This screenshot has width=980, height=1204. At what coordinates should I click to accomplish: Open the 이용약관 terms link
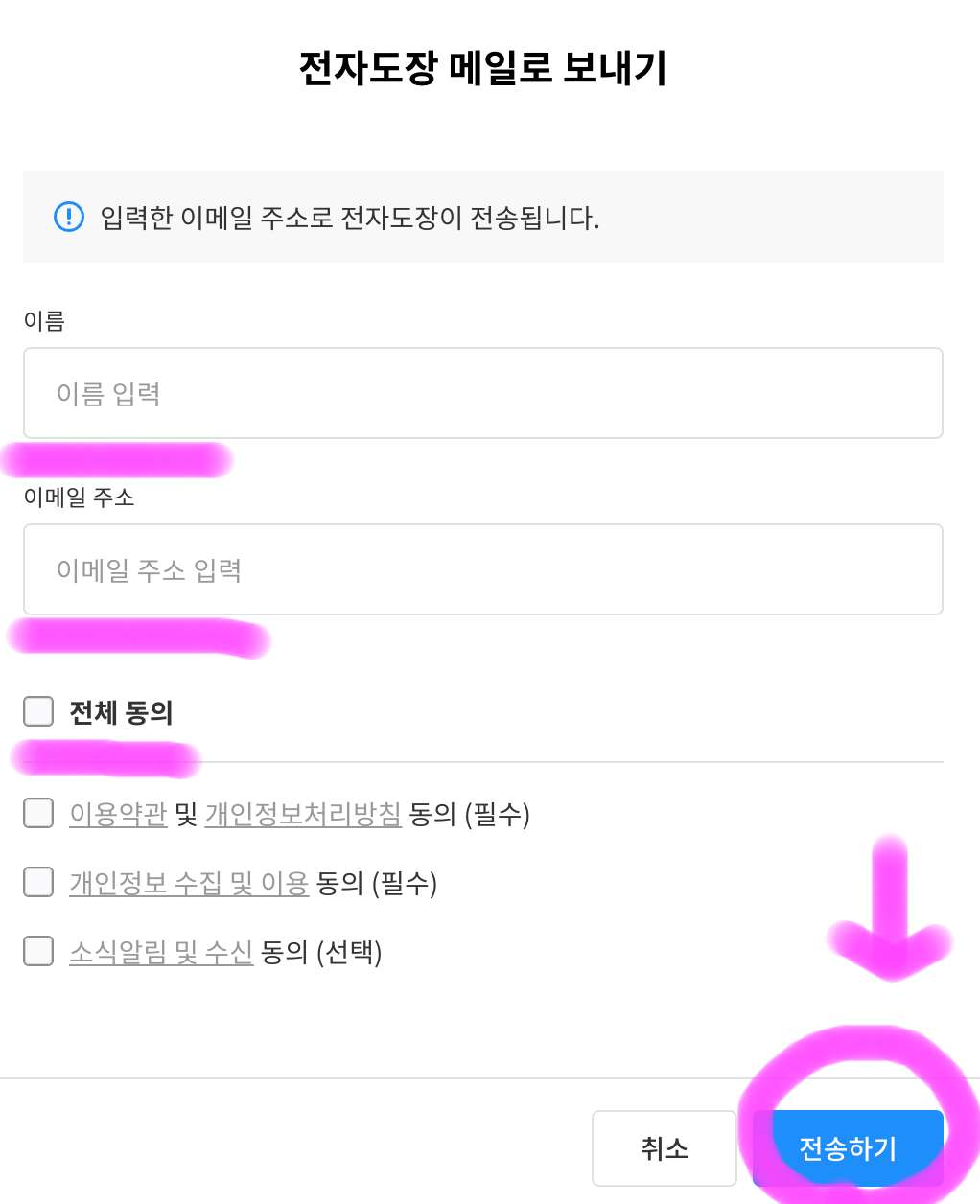coord(117,815)
